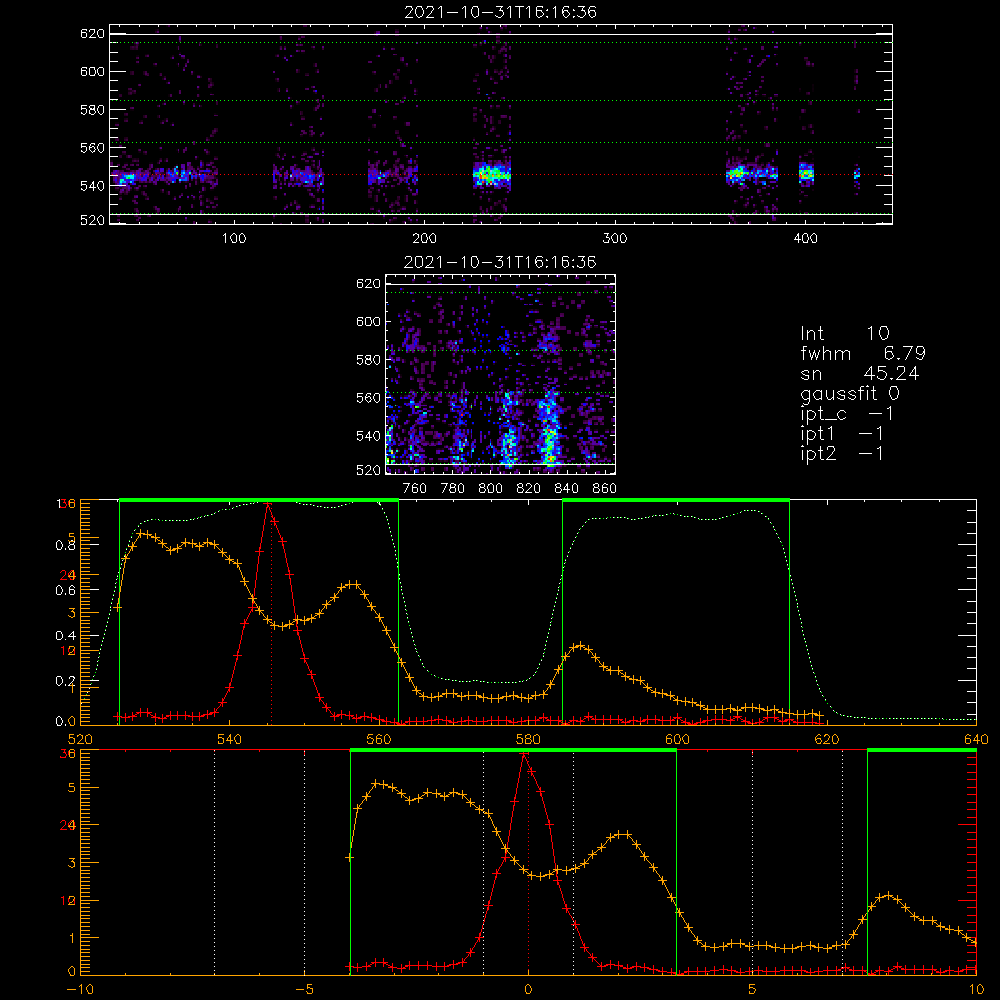Click x-axis label 600 on profile plot
The width and height of the screenshot is (1000, 1000).
(x=677, y=740)
